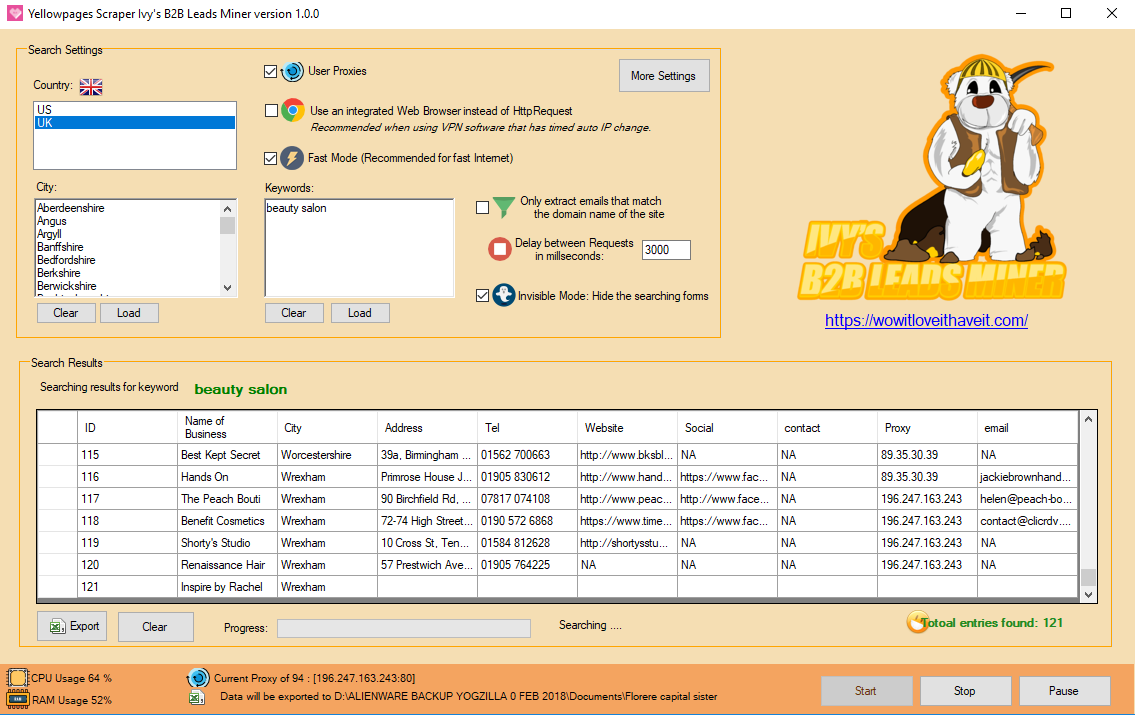Select Berkshire in the city list
The image size is (1135, 715).
point(59,273)
